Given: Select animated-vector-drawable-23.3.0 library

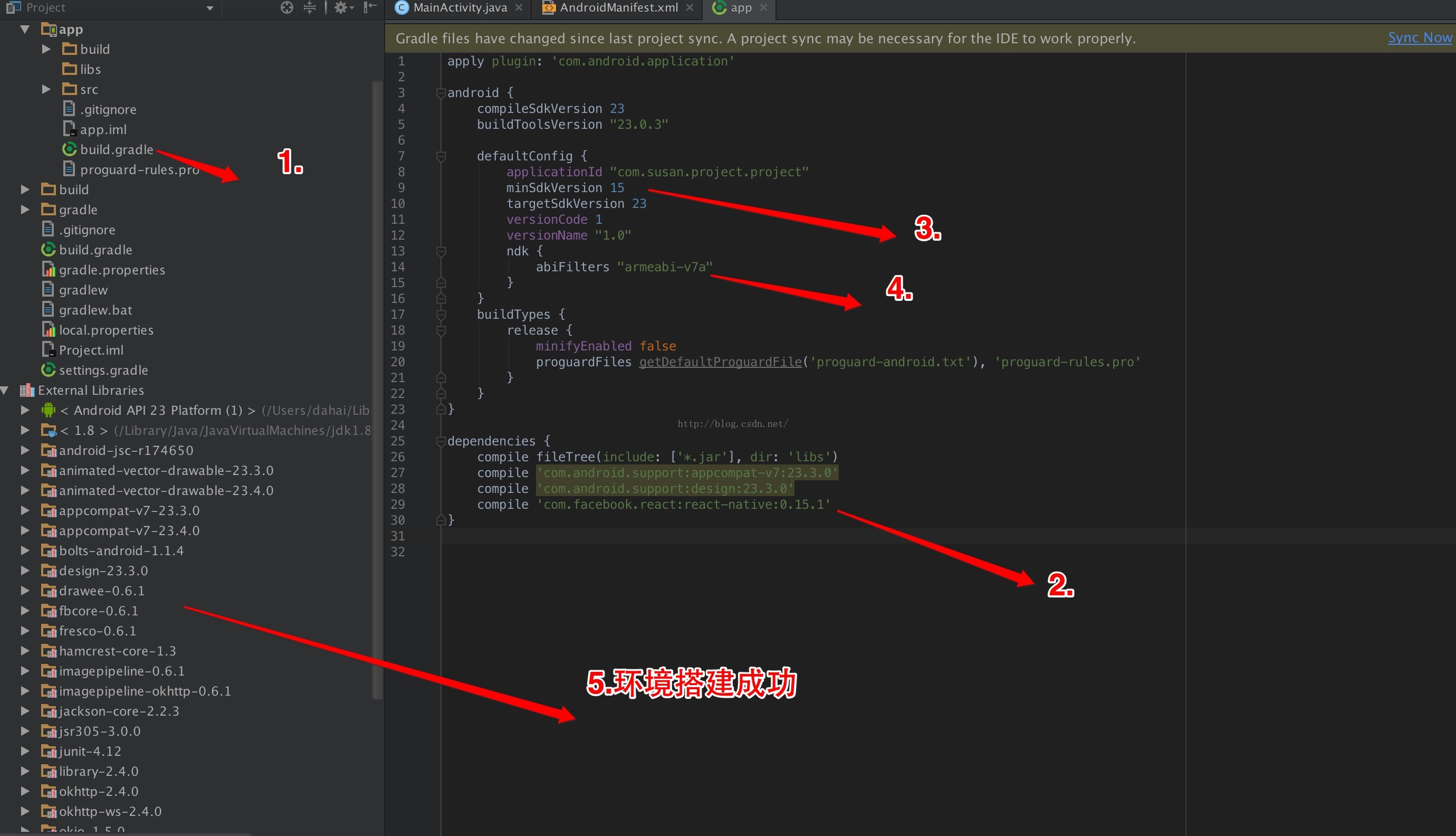Looking at the screenshot, I should (x=166, y=471).
